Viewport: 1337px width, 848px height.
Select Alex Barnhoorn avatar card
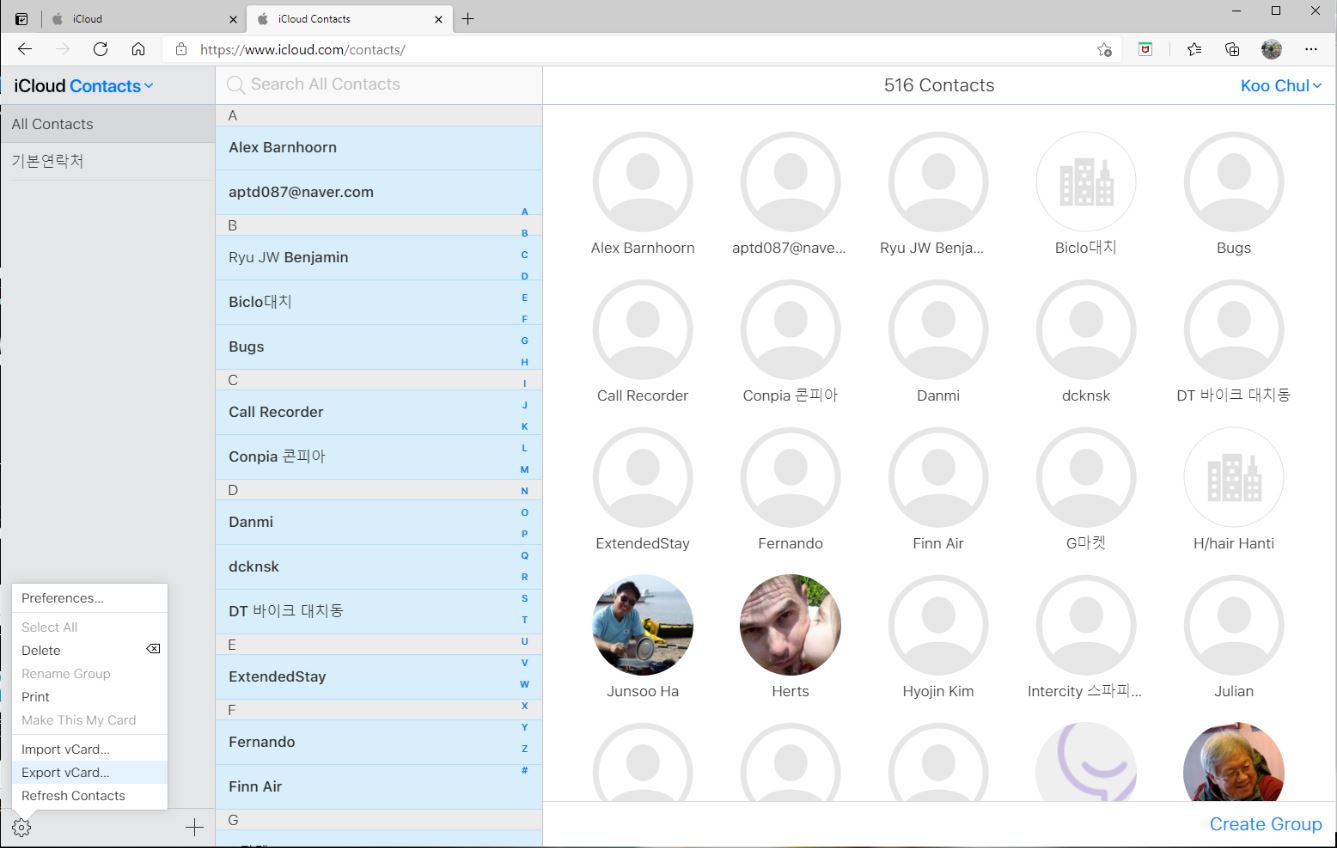643,182
